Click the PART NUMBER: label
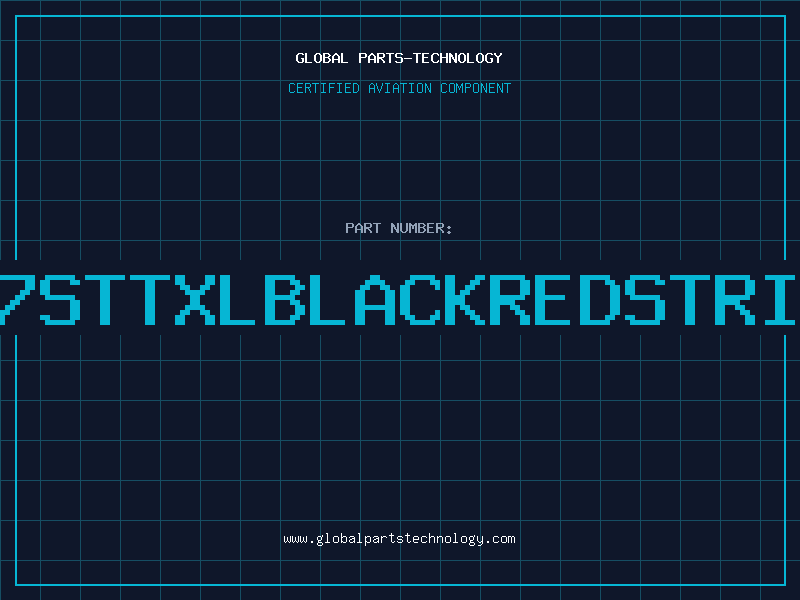The image size is (800, 600). (399, 228)
